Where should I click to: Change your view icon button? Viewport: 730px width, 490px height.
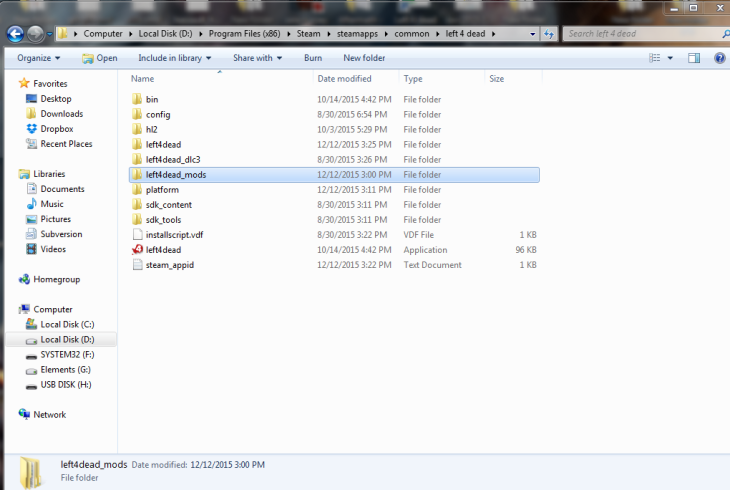point(655,58)
